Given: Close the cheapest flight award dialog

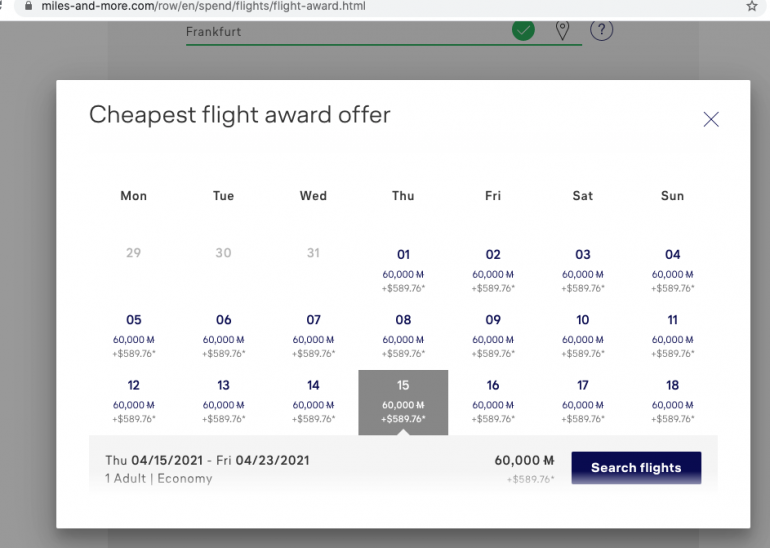Looking at the screenshot, I should pos(711,119).
